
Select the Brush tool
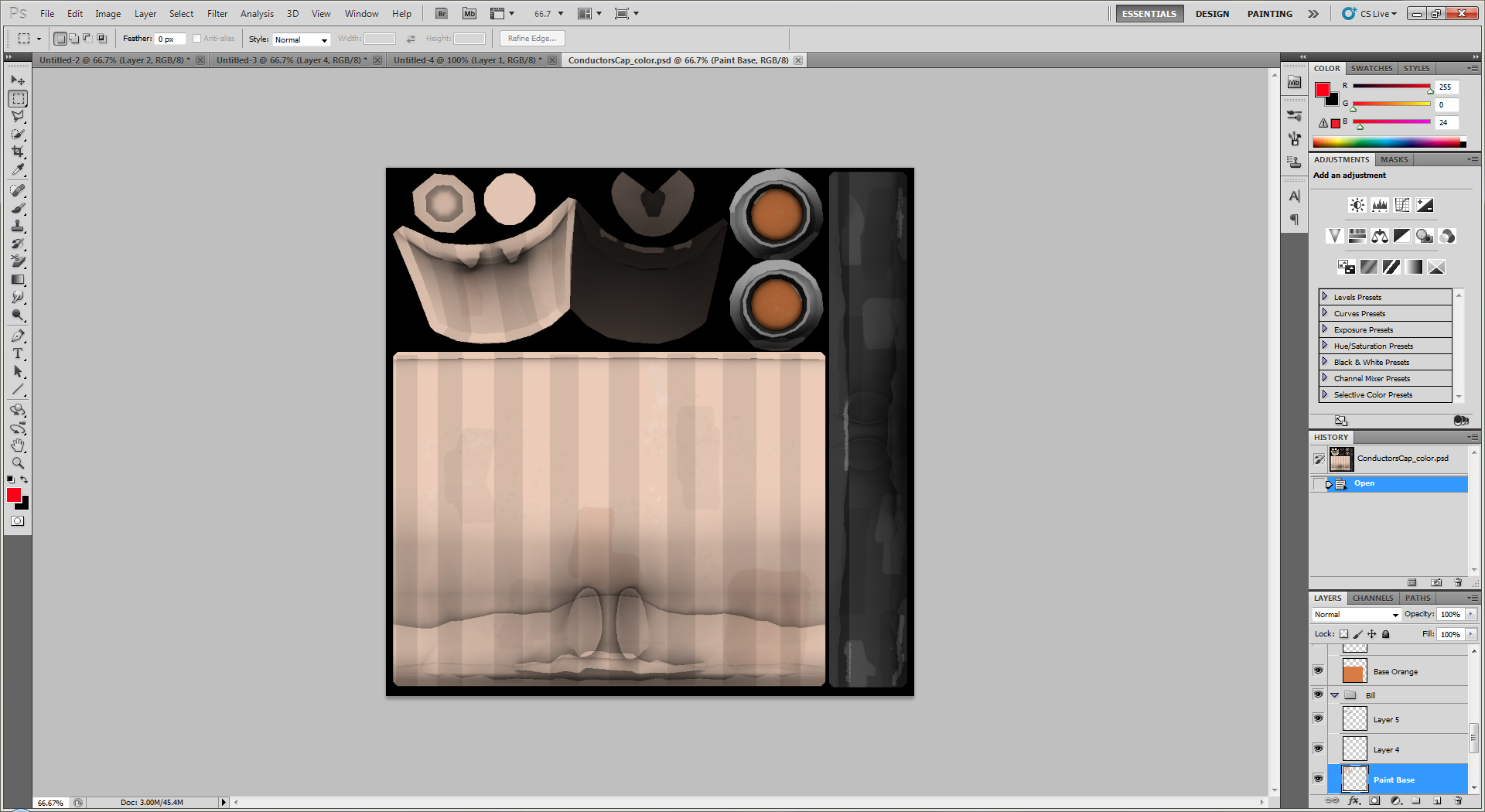tap(18, 208)
